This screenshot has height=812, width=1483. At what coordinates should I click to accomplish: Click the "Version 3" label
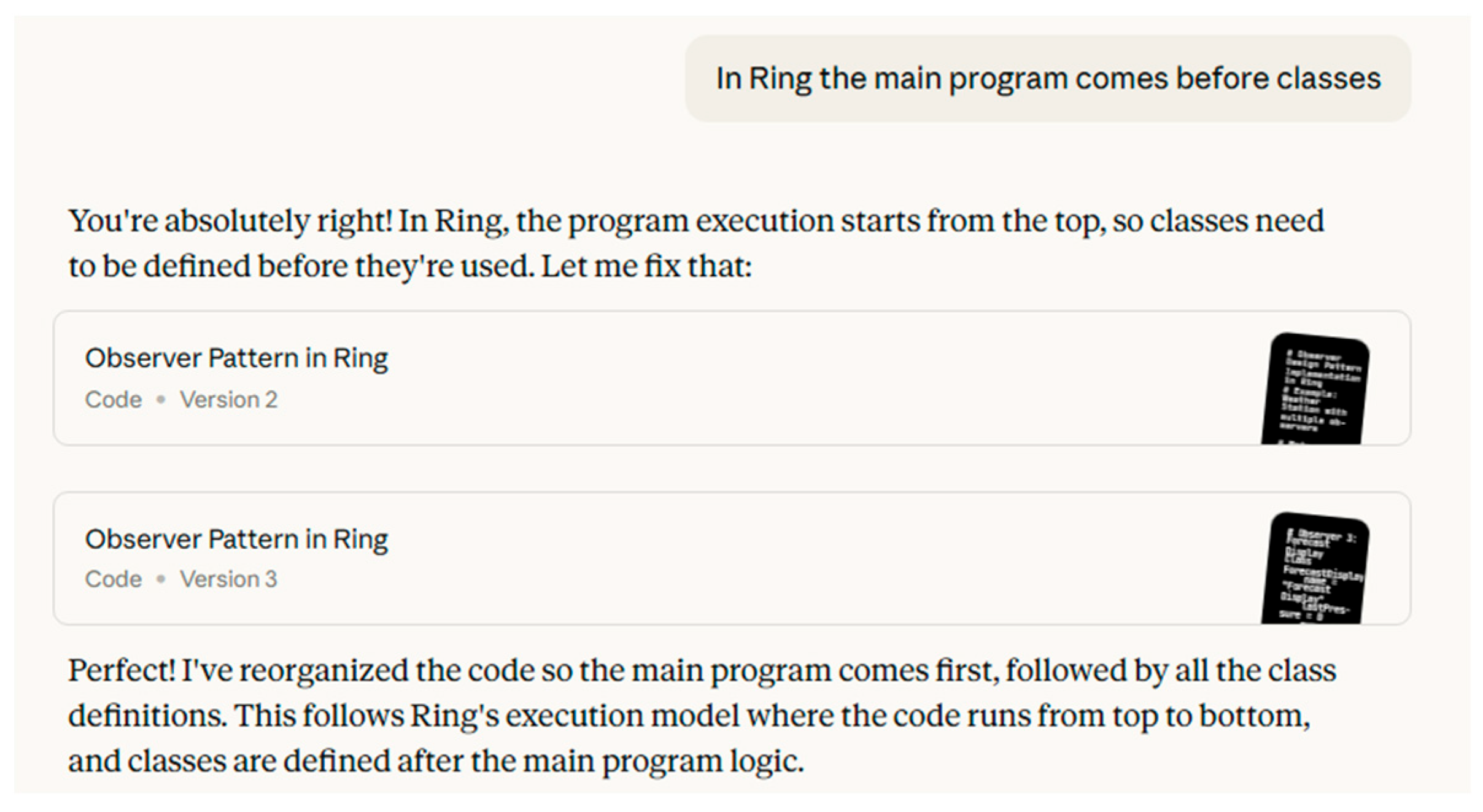point(228,579)
